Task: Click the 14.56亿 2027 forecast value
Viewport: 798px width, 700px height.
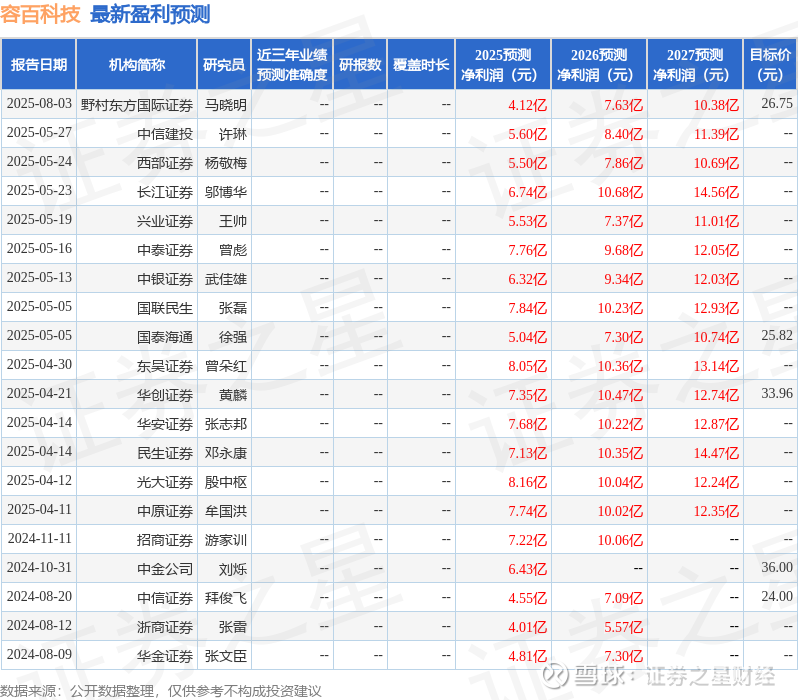Action: tap(717, 192)
